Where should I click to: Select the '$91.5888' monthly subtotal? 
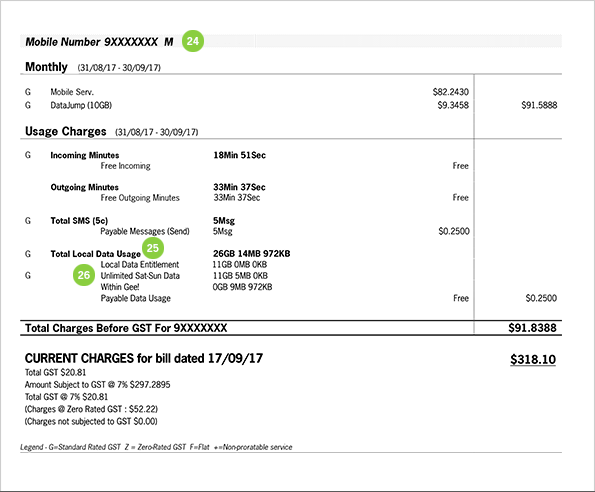coord(539,105)
